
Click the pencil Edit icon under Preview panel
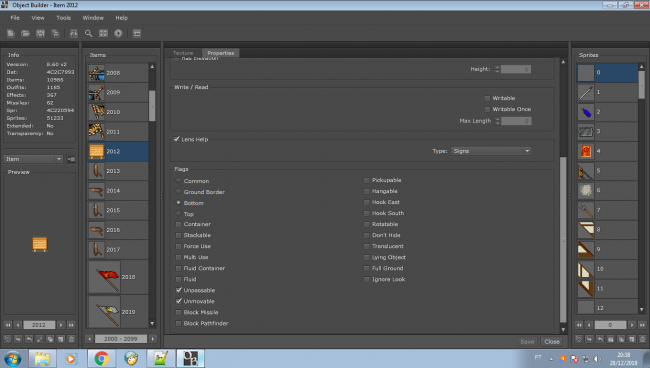click(39, 339)
